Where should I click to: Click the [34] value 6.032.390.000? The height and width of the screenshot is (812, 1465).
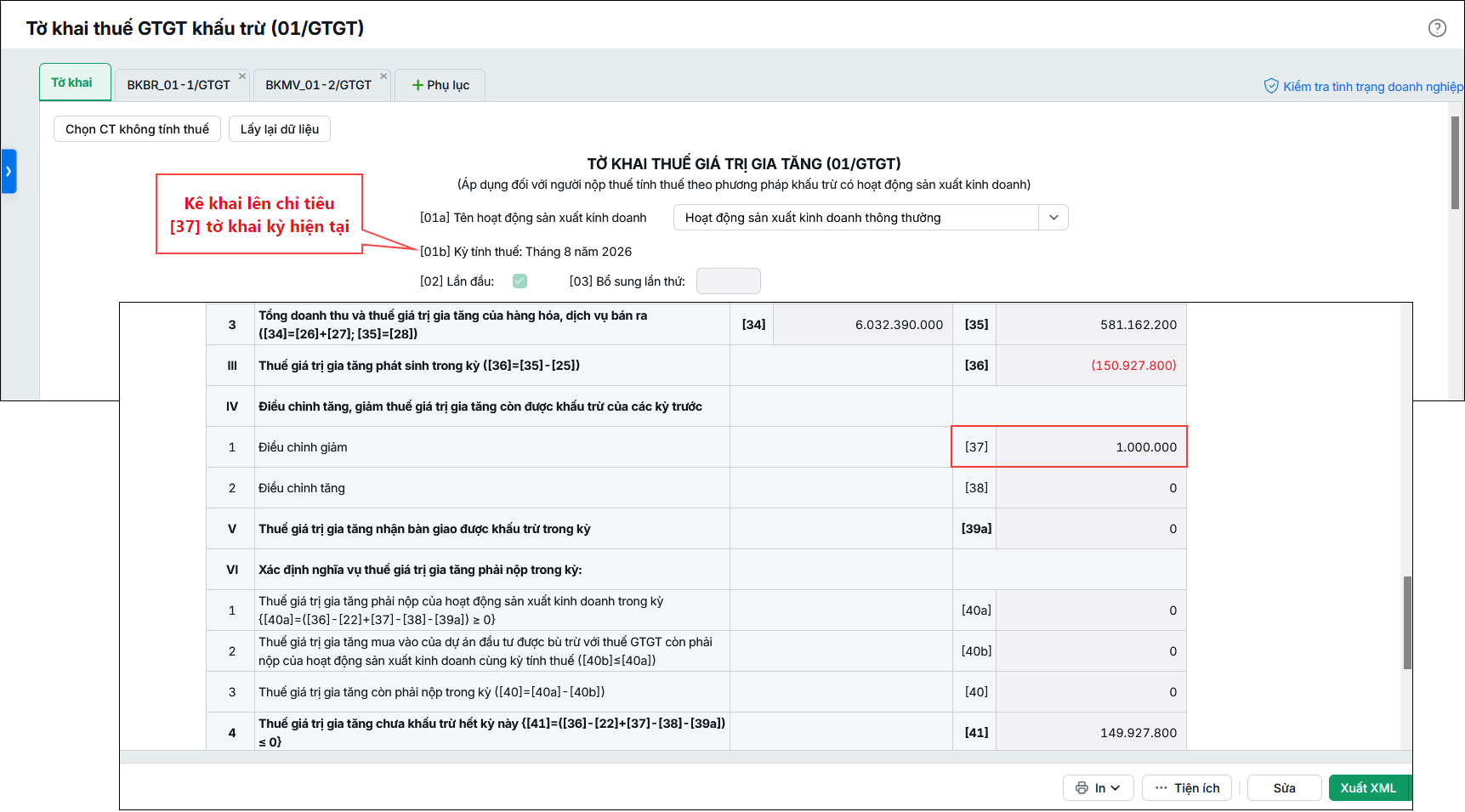(862, 325)
